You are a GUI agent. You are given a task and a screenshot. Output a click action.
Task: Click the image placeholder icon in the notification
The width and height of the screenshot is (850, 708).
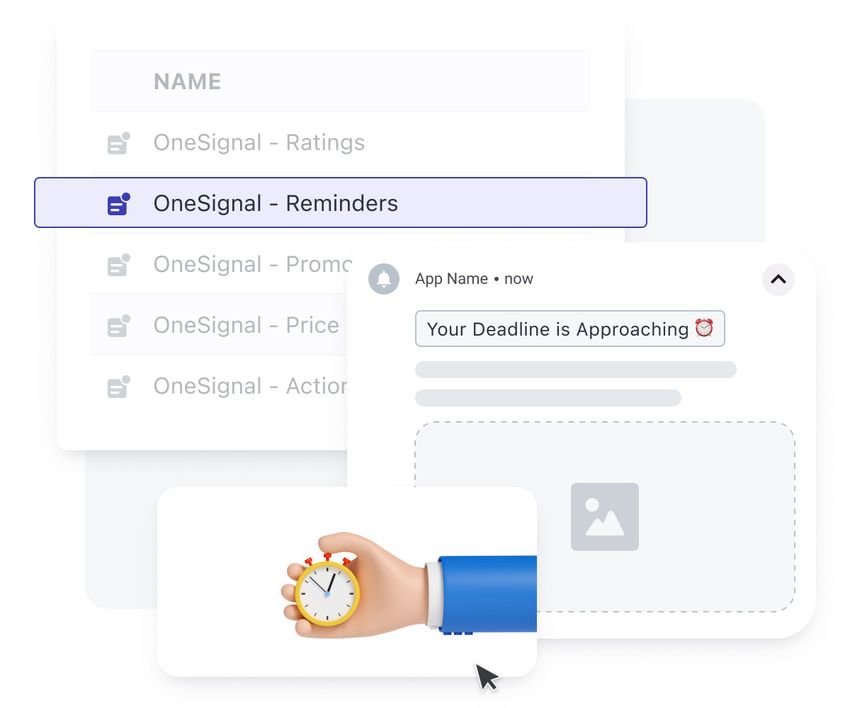[x=604, y=517]
